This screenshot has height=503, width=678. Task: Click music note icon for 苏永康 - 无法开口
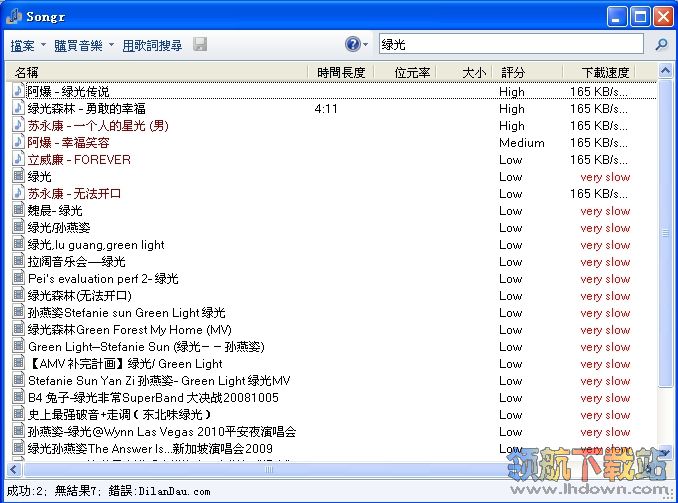point(18,193)
